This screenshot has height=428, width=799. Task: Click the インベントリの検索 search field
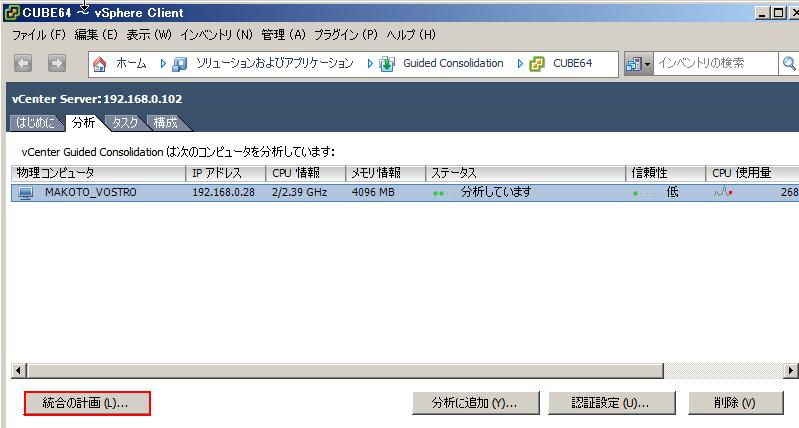tap(716, 64)
